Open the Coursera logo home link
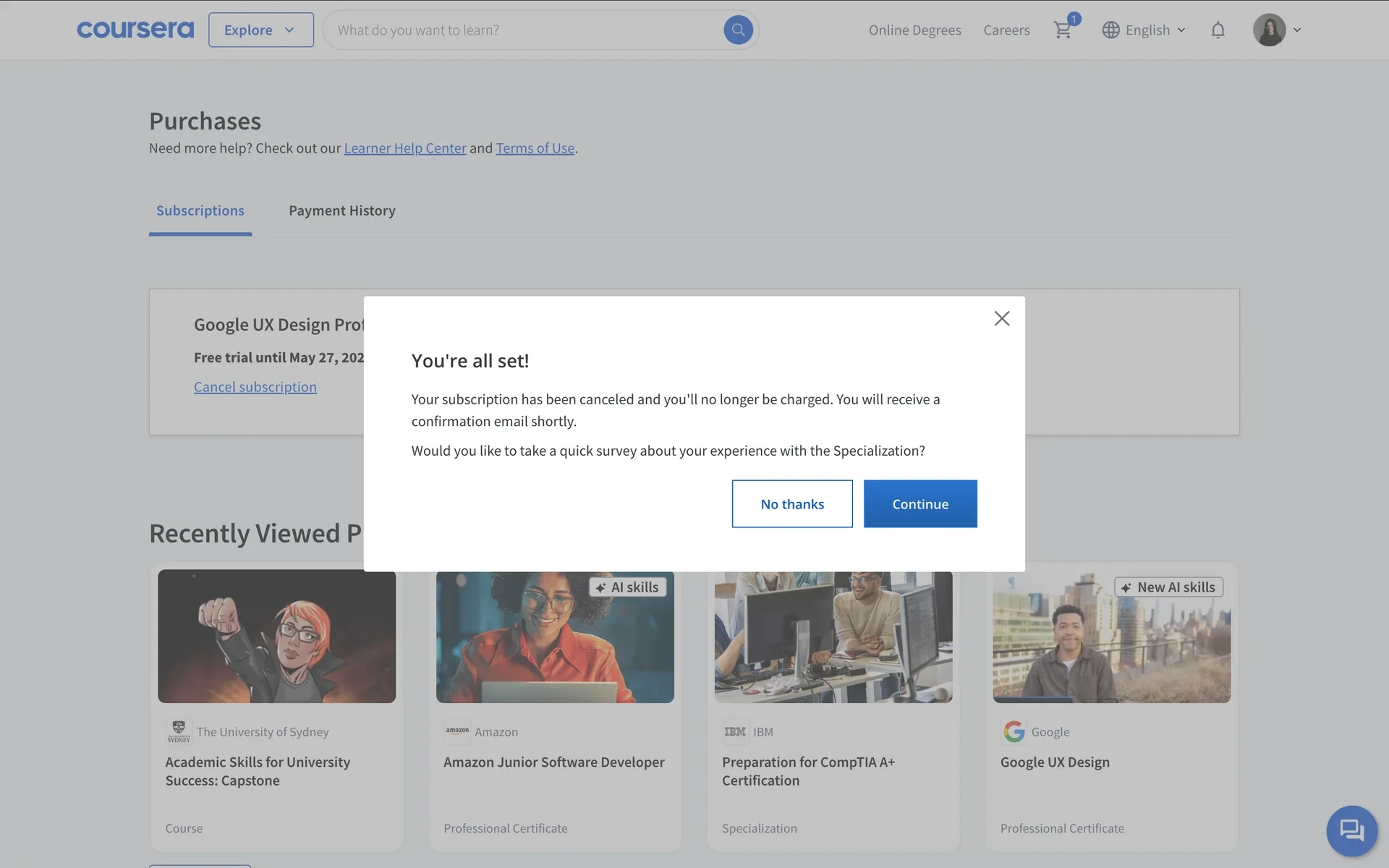This screenshot has width=1389, height=868. tap(135, 30)
